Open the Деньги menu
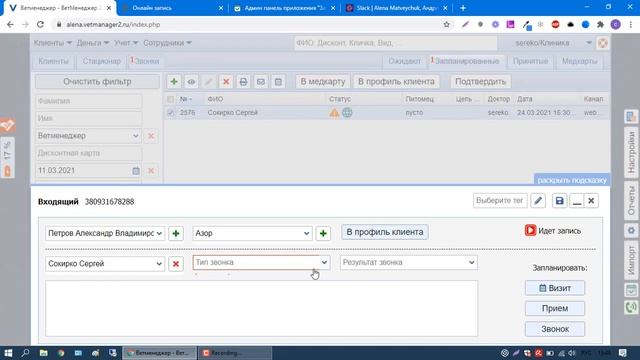Viewport: 640px width, 360px height. (93, 43)
